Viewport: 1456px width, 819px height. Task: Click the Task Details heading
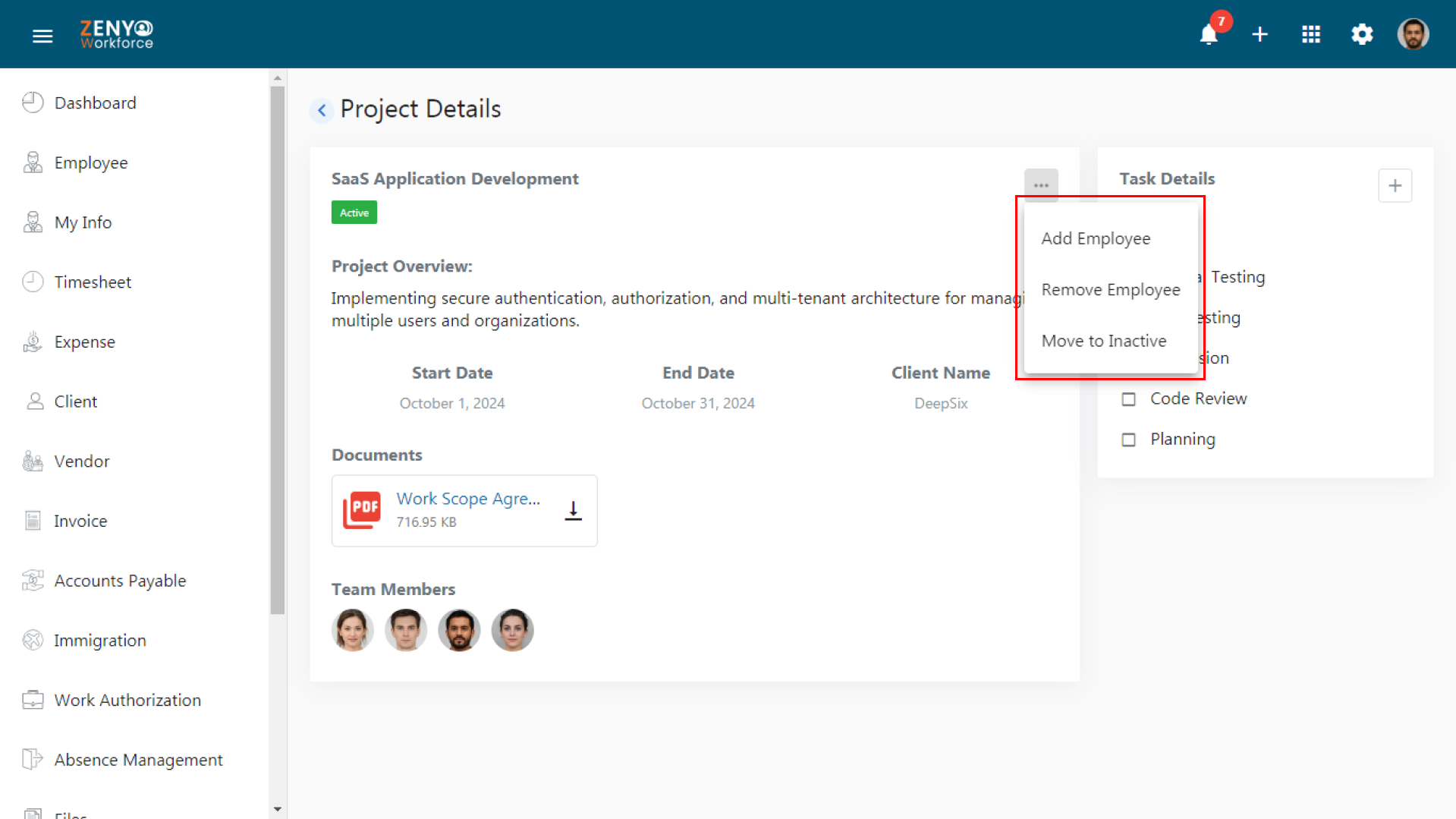(x=1167, y=178)
